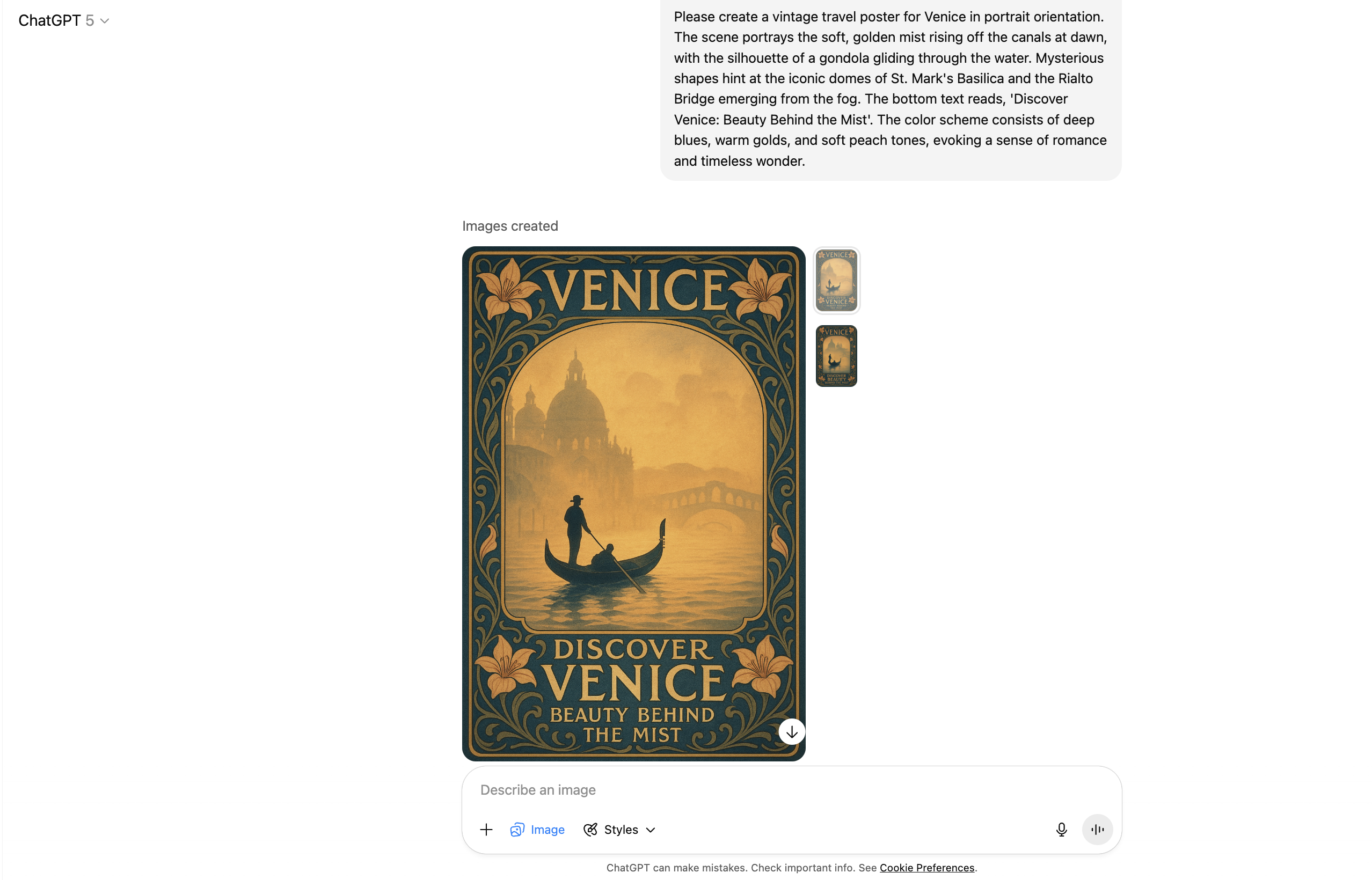Click the plus attachment icon
The width and height of the screenshot is (1372, 880).
point(486,830)
